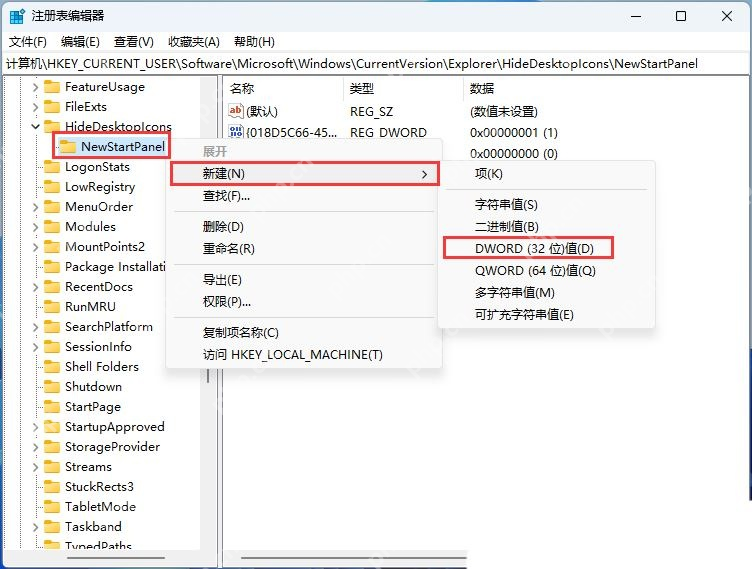Viewport: 752px width, 569px height.
Task: Click the StartPage folder icon
Action: pos(52,407)
